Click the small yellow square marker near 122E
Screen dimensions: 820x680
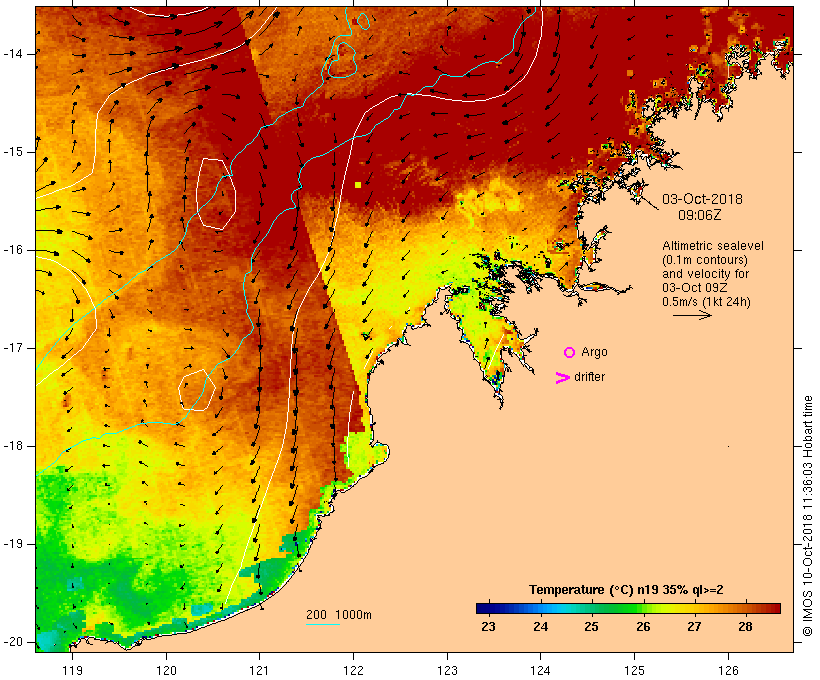[358, 185]
